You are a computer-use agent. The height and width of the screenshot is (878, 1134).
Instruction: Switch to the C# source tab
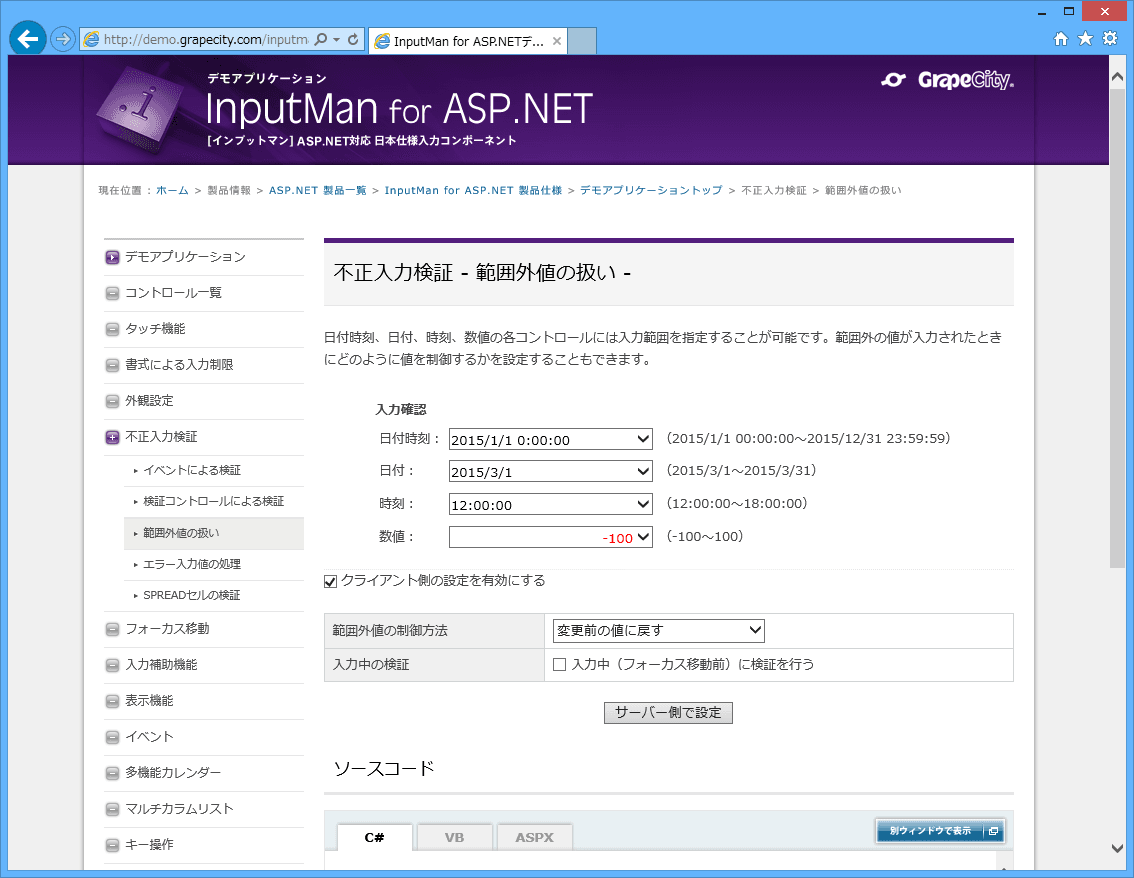(x=375, y=837)
